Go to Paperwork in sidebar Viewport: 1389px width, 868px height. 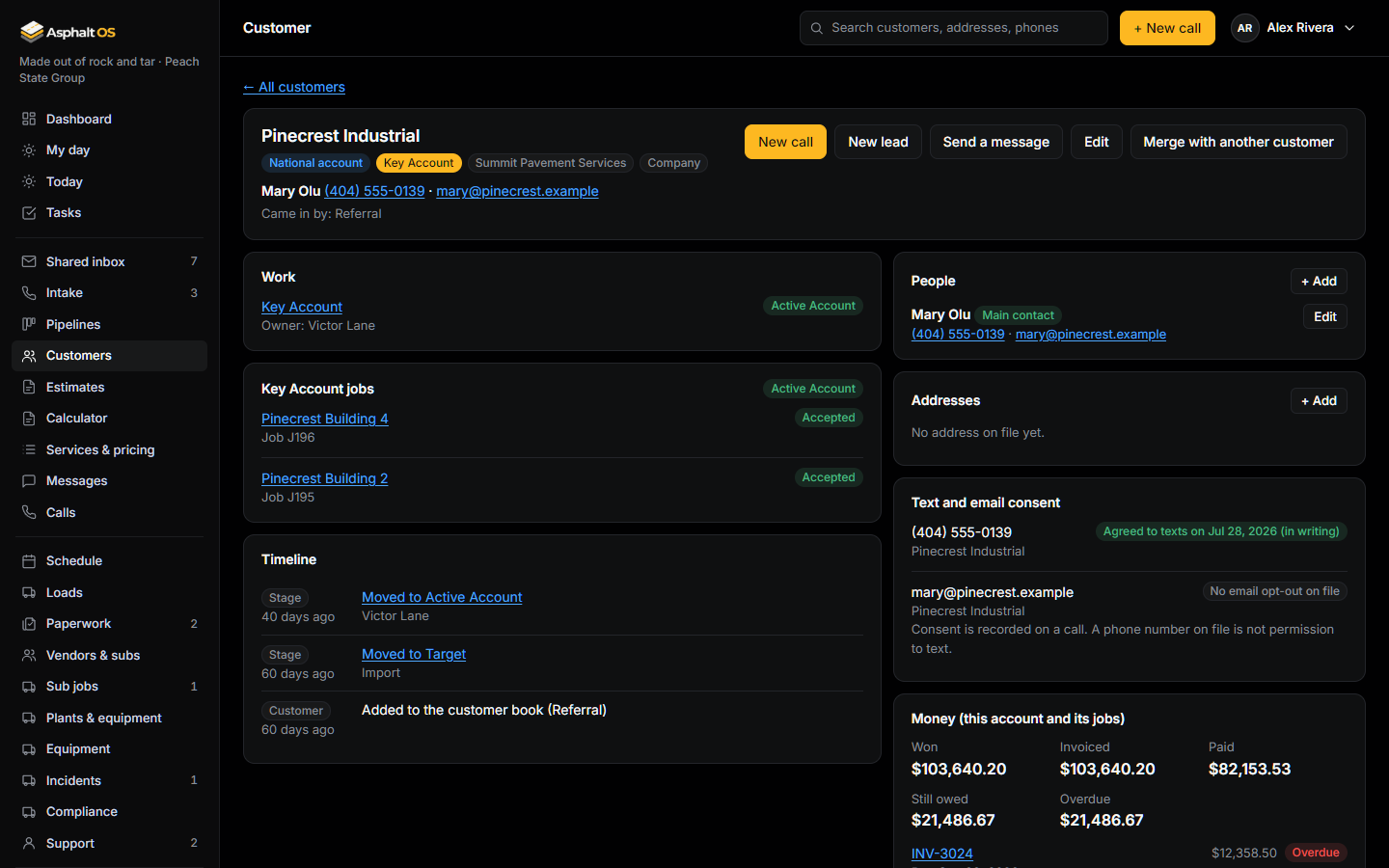tap(109, 624)
